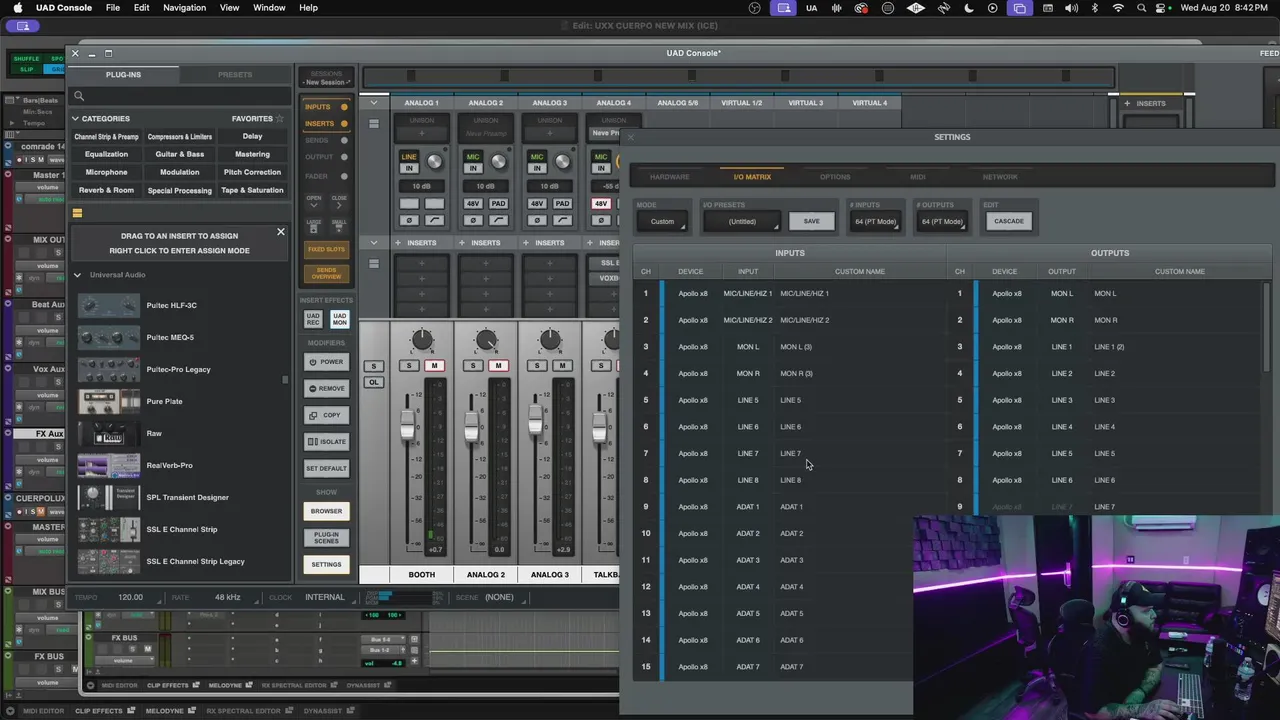Show the plug-in BROWSER
The image size is (1280, 720).
[326, 511]
